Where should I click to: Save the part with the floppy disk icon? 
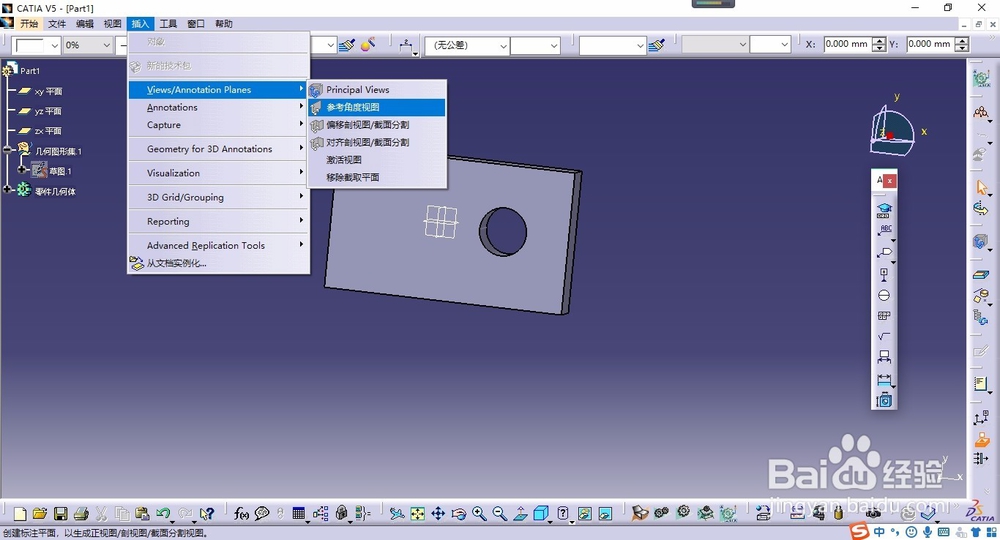pos(61,513)
